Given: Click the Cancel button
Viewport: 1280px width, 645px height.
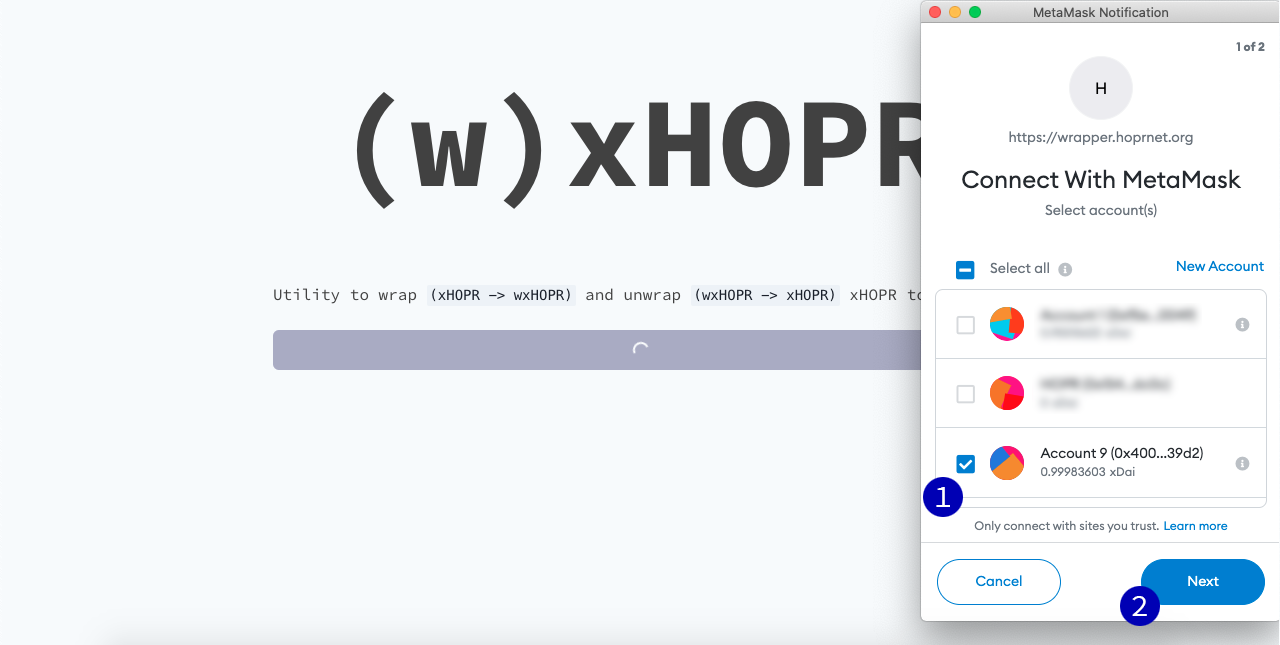Looking at the screenshot, I should pyautogui.click(x=999, y=582).
